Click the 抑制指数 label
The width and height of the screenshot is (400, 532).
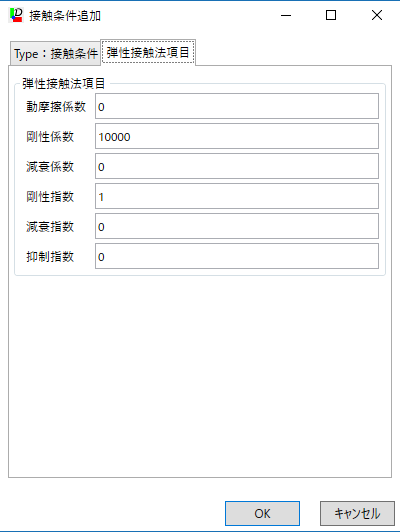point(50,256)
